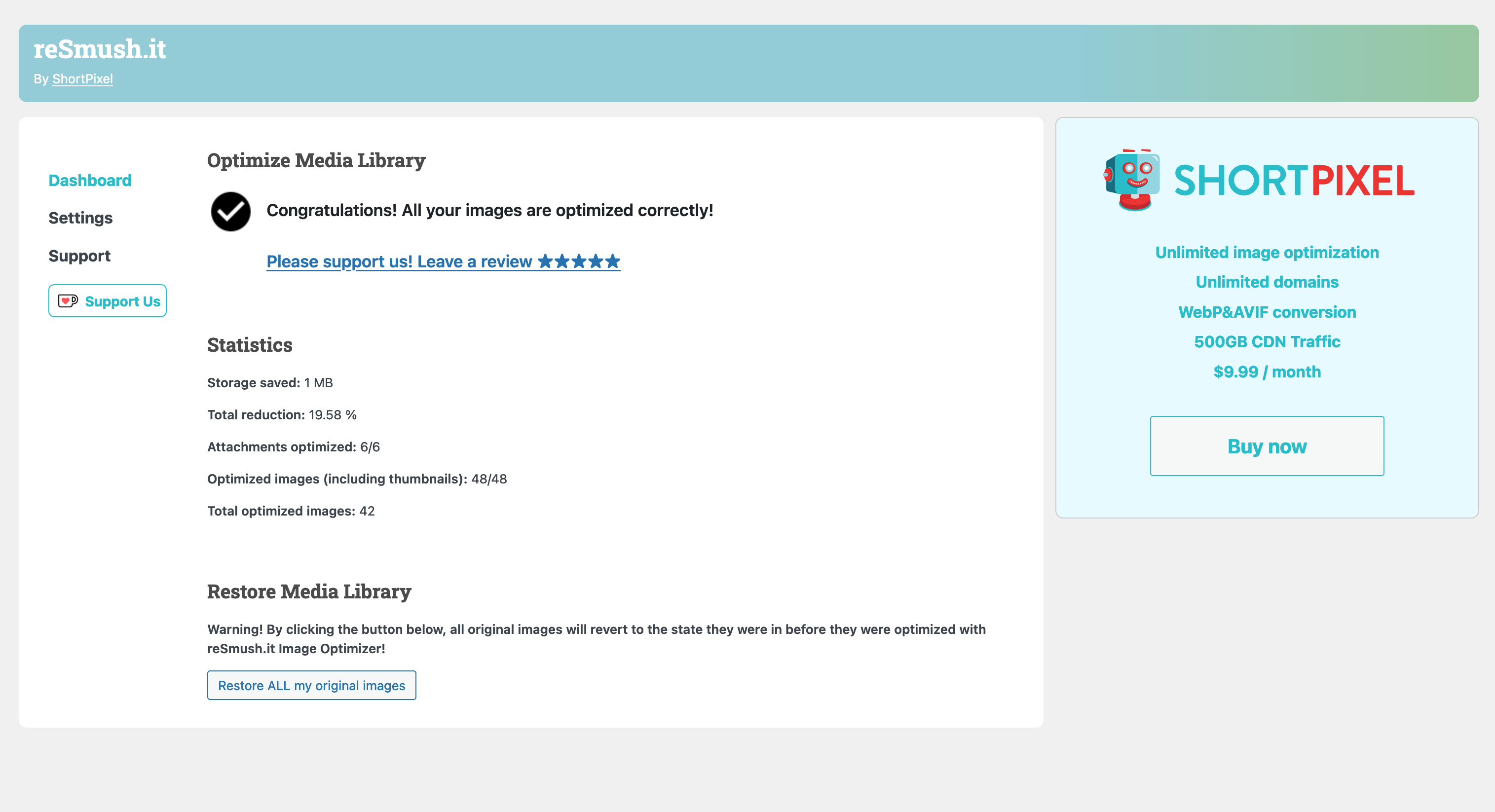This screenshot has height=812, width=1495.
Task: Switch to the Settings tab
Action: 80,218
